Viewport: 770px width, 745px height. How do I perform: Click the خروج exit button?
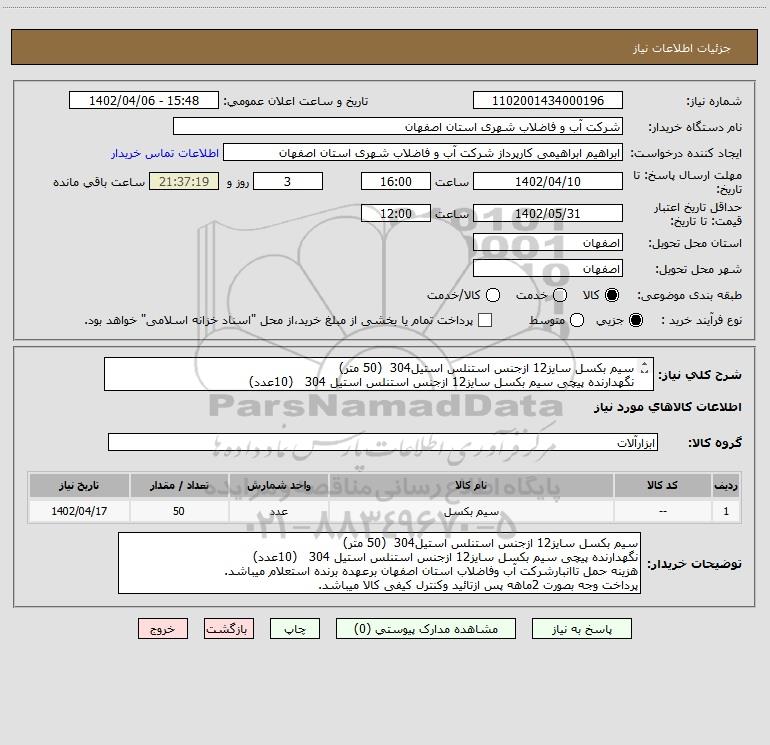pyautogui.click(x=163, y=629)
